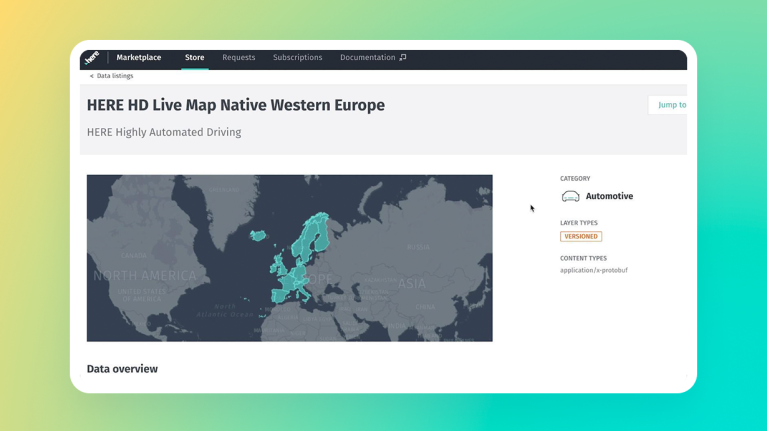The height and width of the screenshot is (431, 767).
Task: Click the back chevron before Data listings
Action: [x=91, y=76]
